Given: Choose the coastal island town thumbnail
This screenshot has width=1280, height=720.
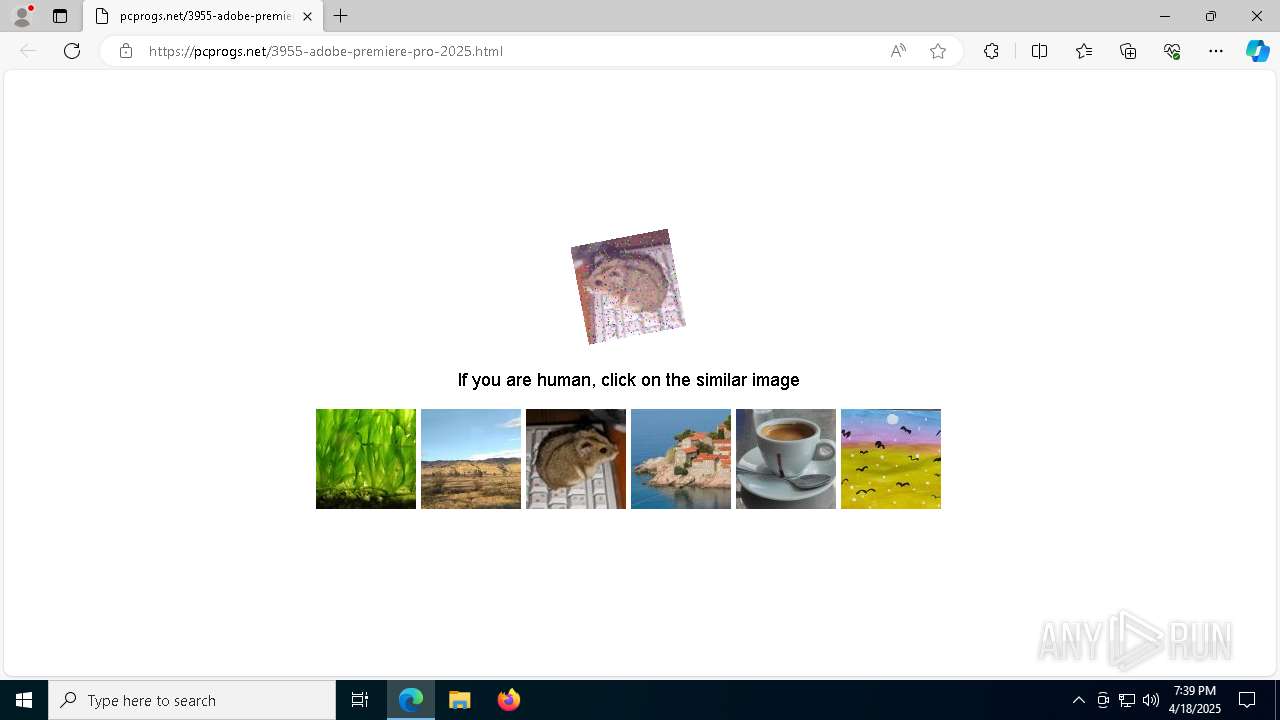Looking at the screenshot, I should (x=681, y=459).
